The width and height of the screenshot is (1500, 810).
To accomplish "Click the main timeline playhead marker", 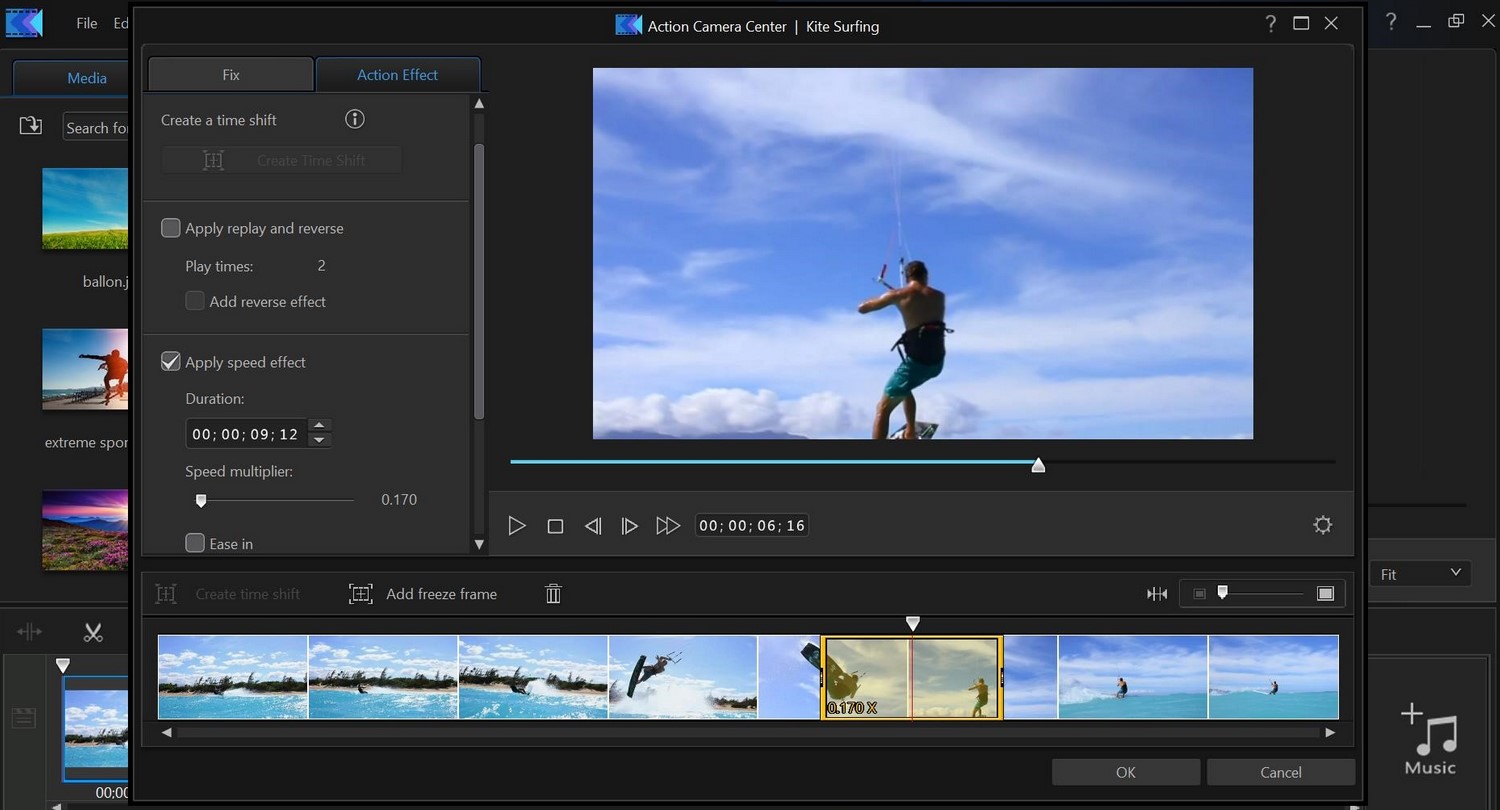I will 63,665.
